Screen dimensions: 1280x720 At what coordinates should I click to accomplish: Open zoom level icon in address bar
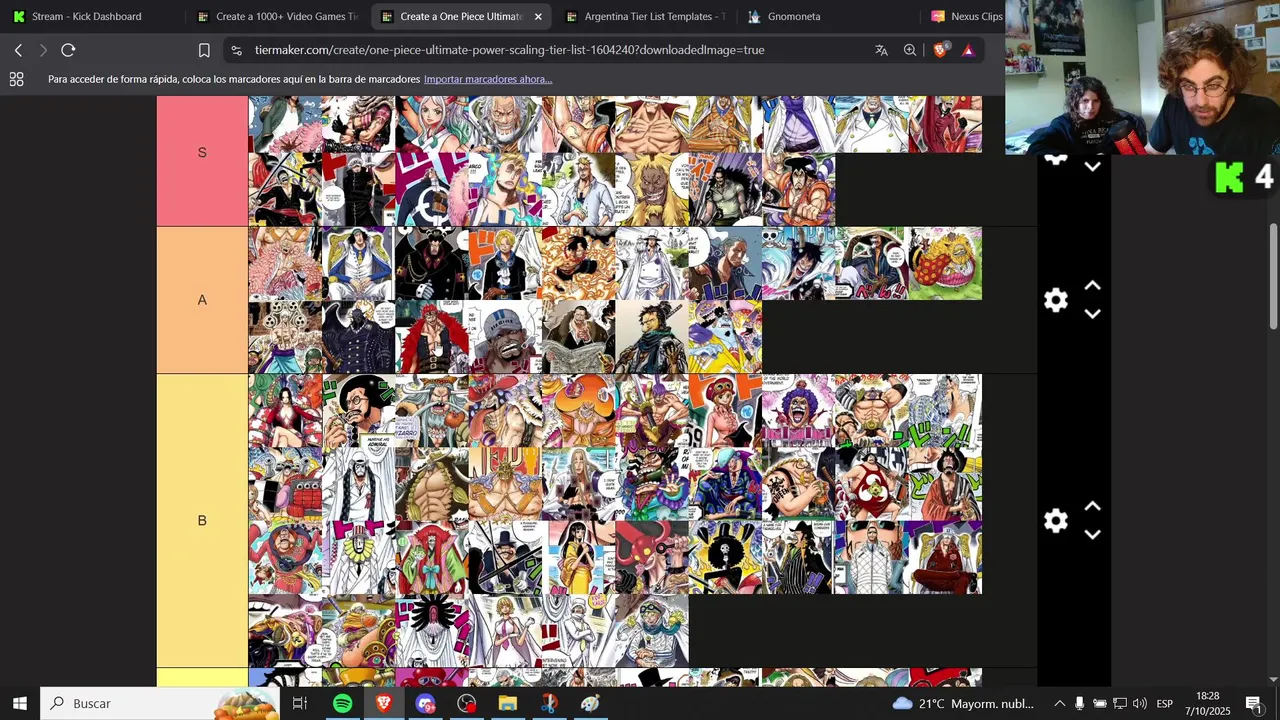tap(910, 50)
